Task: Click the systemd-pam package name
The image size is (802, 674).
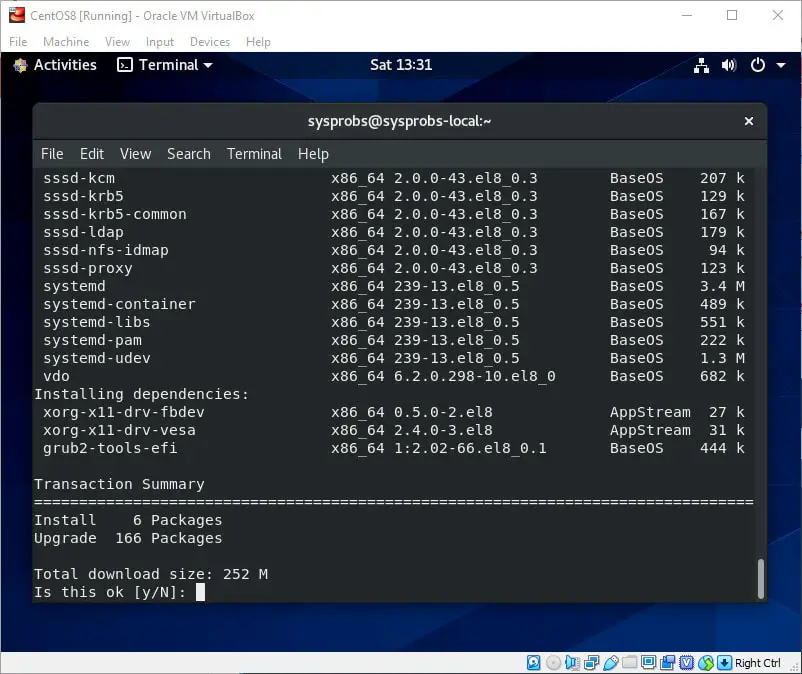Action: [93, 340]
